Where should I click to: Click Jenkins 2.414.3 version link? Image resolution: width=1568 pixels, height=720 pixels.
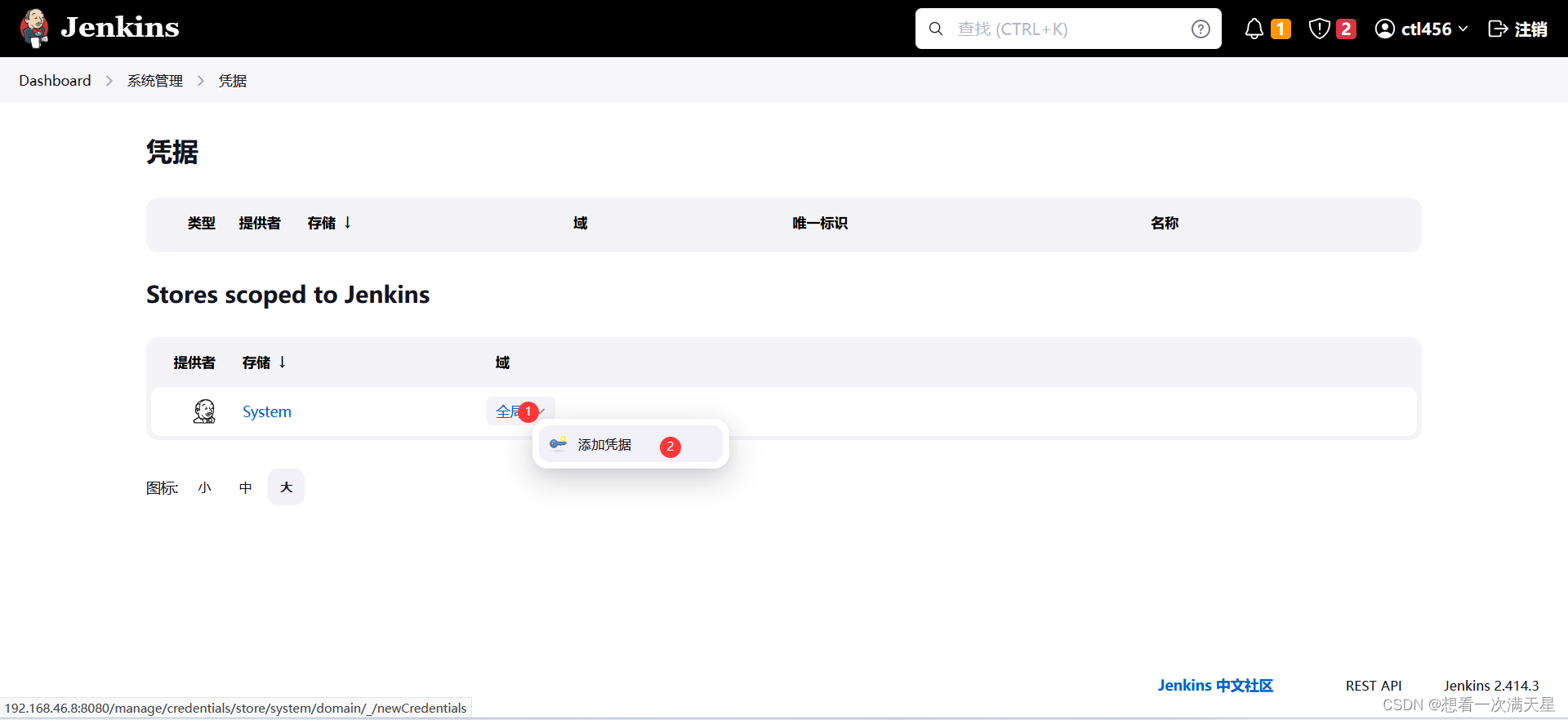tap(1491, 686)
